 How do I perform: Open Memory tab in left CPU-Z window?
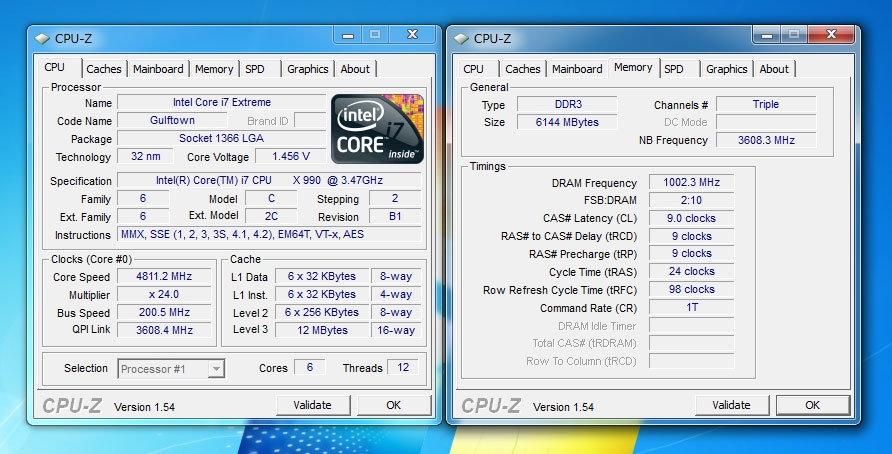click(214, 69)
